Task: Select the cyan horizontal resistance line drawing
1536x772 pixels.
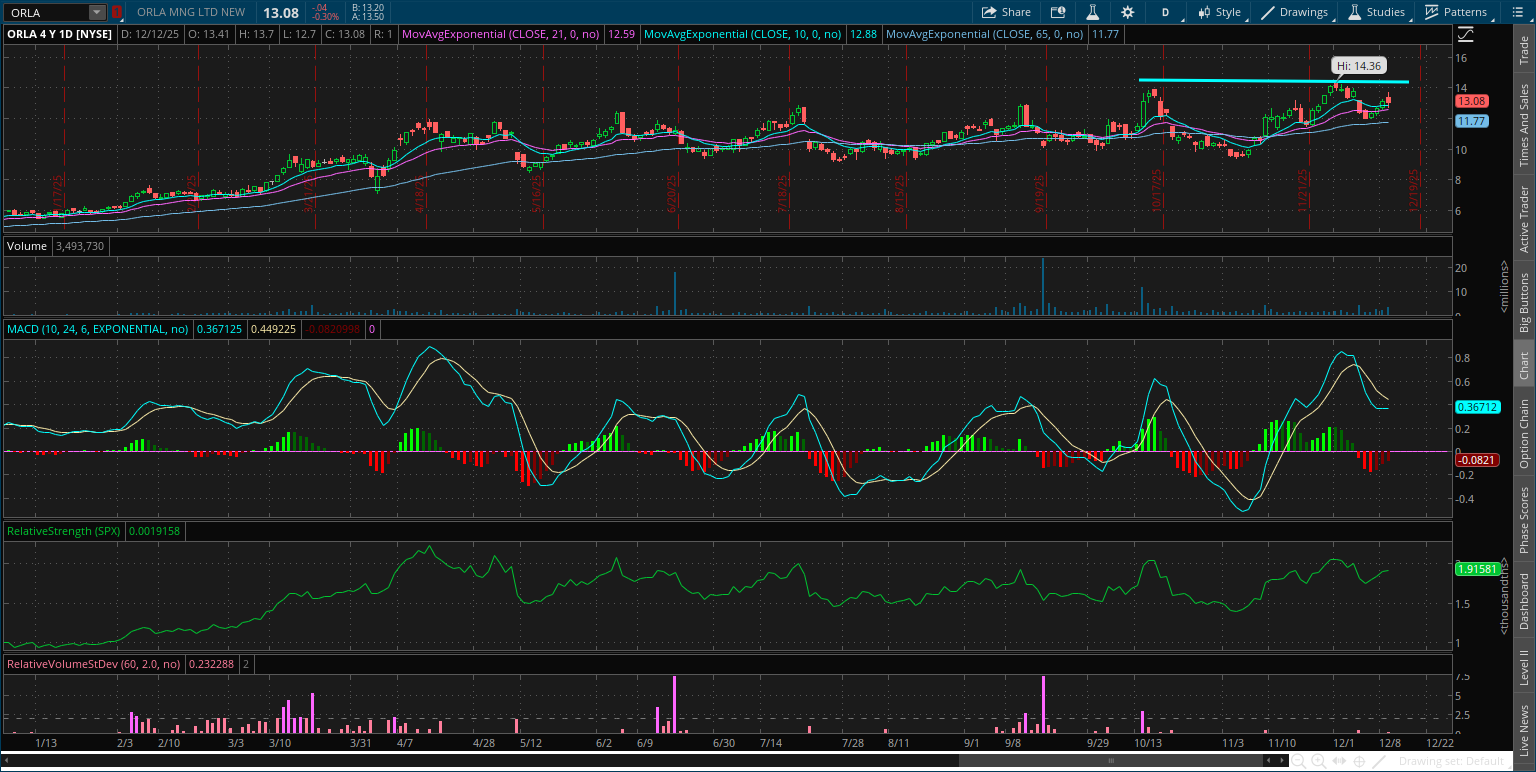Action: [x=1273, y=80]
